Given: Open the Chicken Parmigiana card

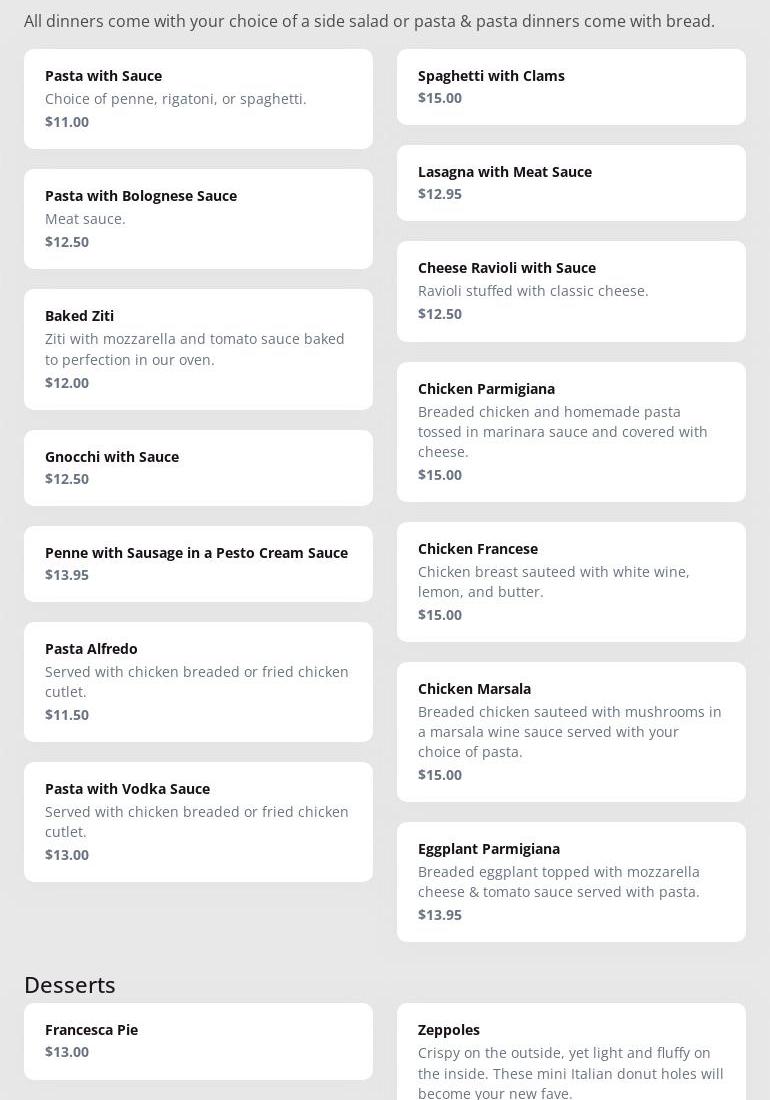Looking at the screenshot, I should click(x=571, y=431).
